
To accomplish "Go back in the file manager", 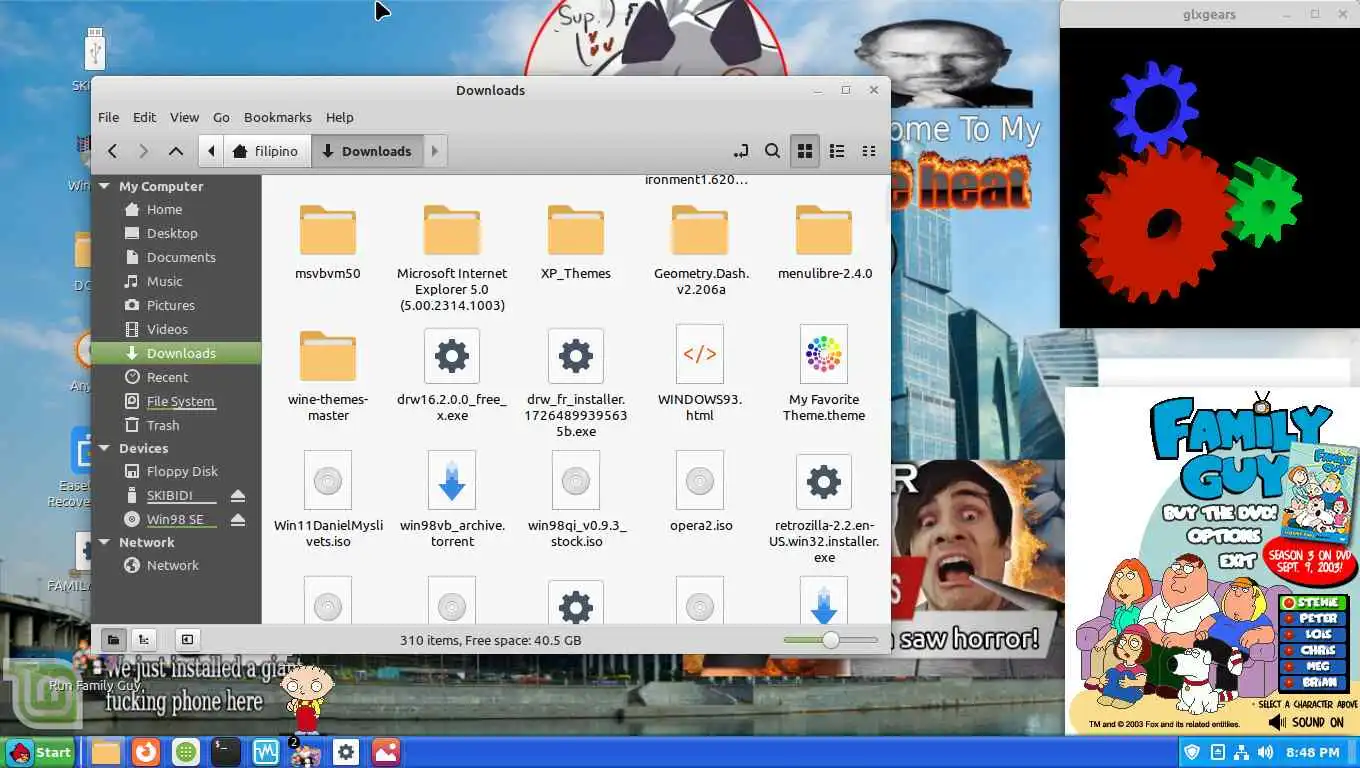I will coord(112,151).
